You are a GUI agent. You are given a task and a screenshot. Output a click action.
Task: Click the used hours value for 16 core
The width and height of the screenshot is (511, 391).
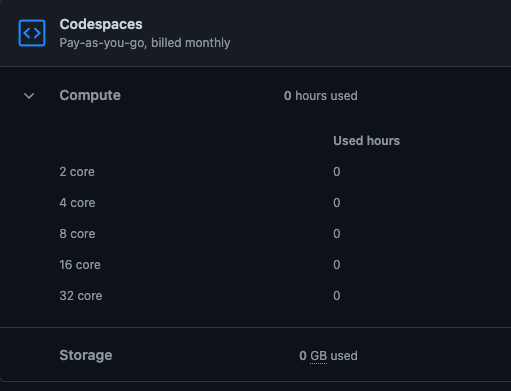(x=337, y=265)
